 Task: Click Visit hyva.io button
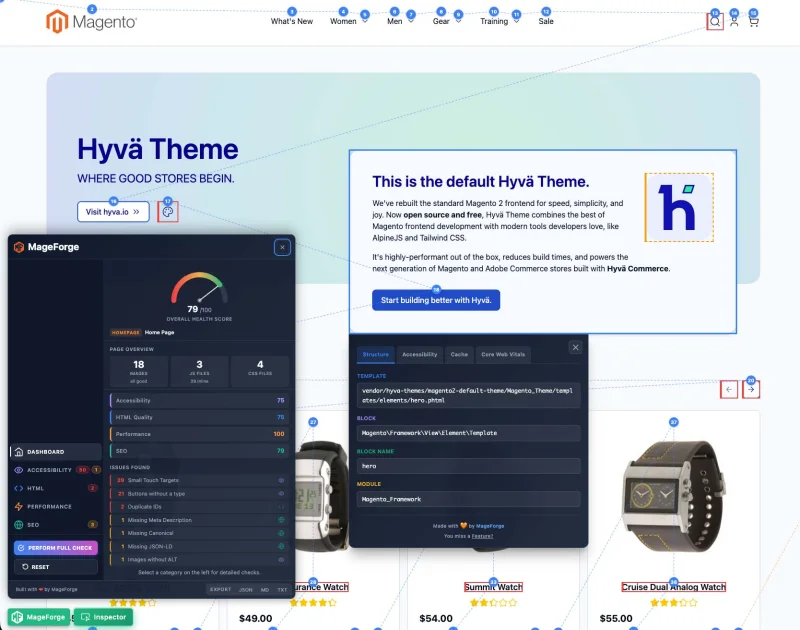(x=113, y=212)
